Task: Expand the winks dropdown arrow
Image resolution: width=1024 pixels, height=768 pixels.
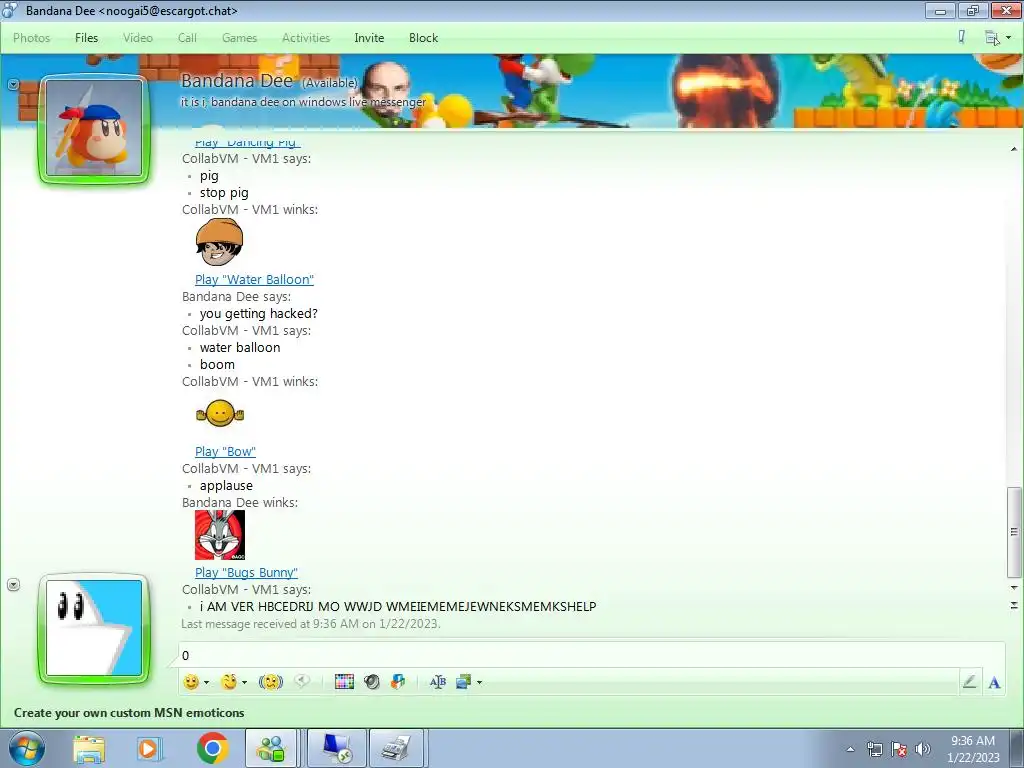Action: pos(245,682)
